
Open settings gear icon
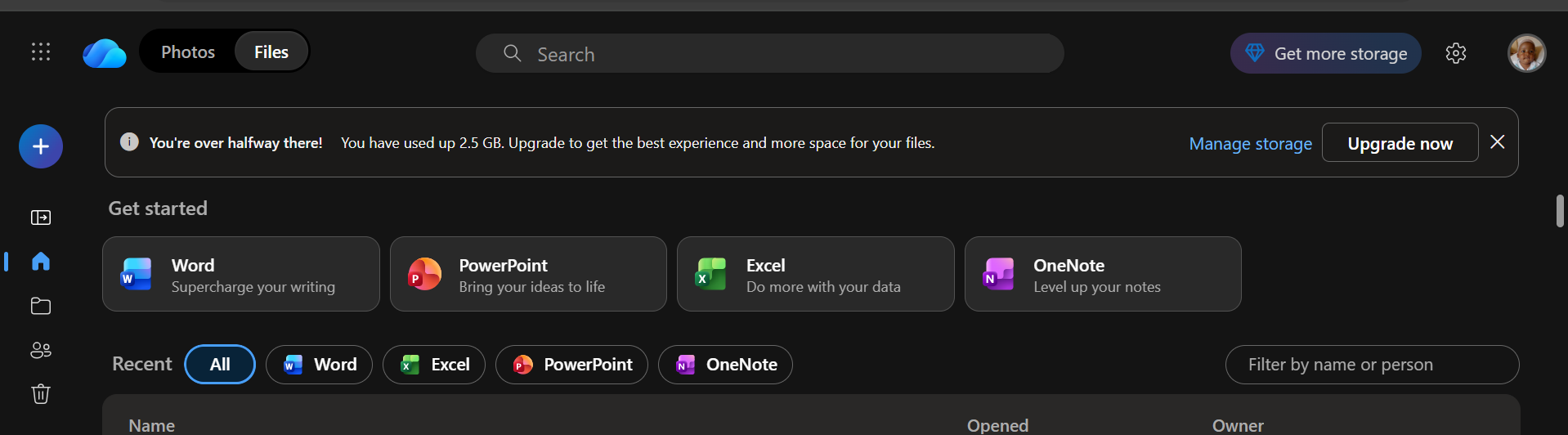click(x=1456, y=53)
